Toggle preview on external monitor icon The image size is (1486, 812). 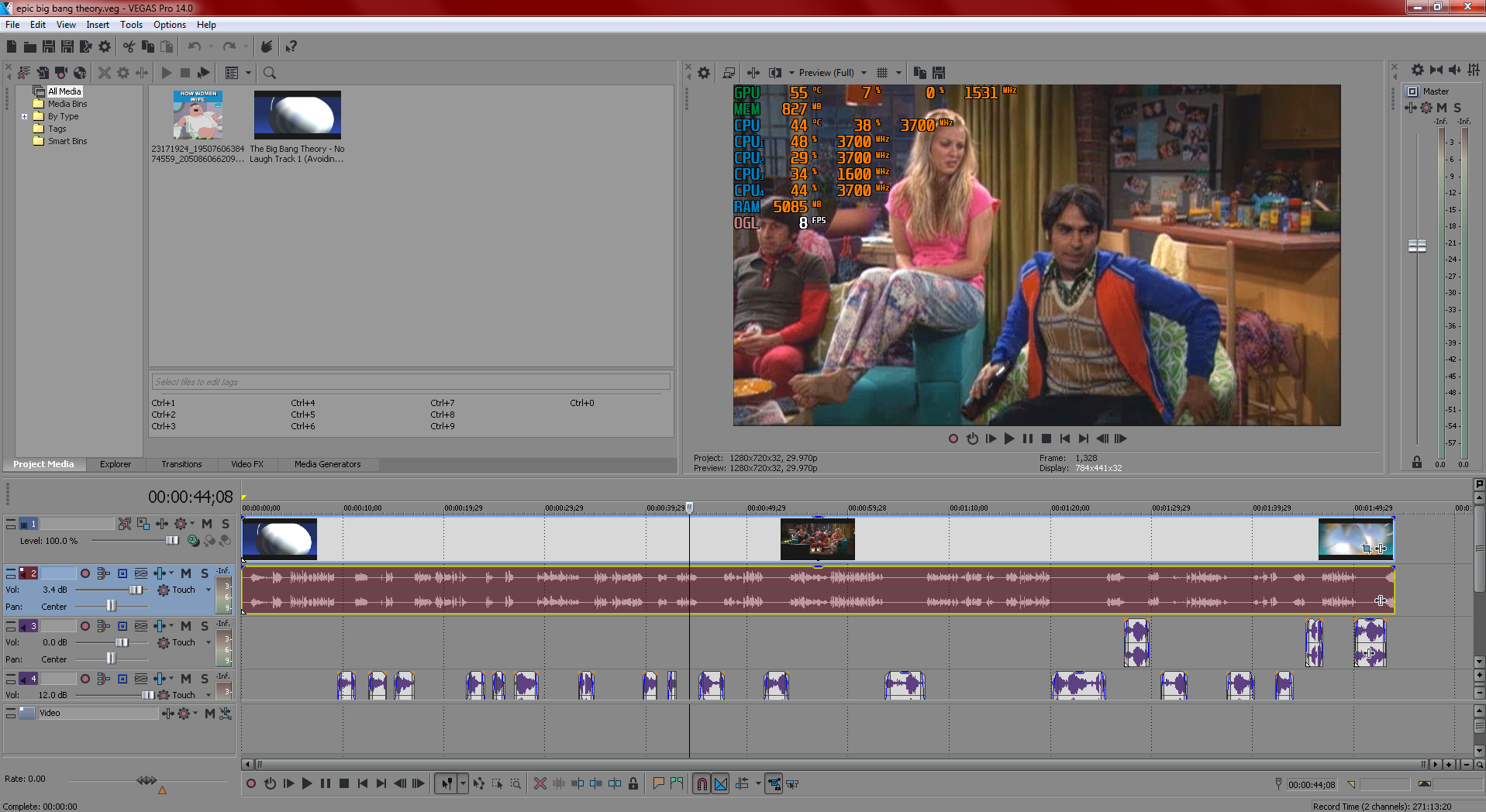tap(729, 73)
